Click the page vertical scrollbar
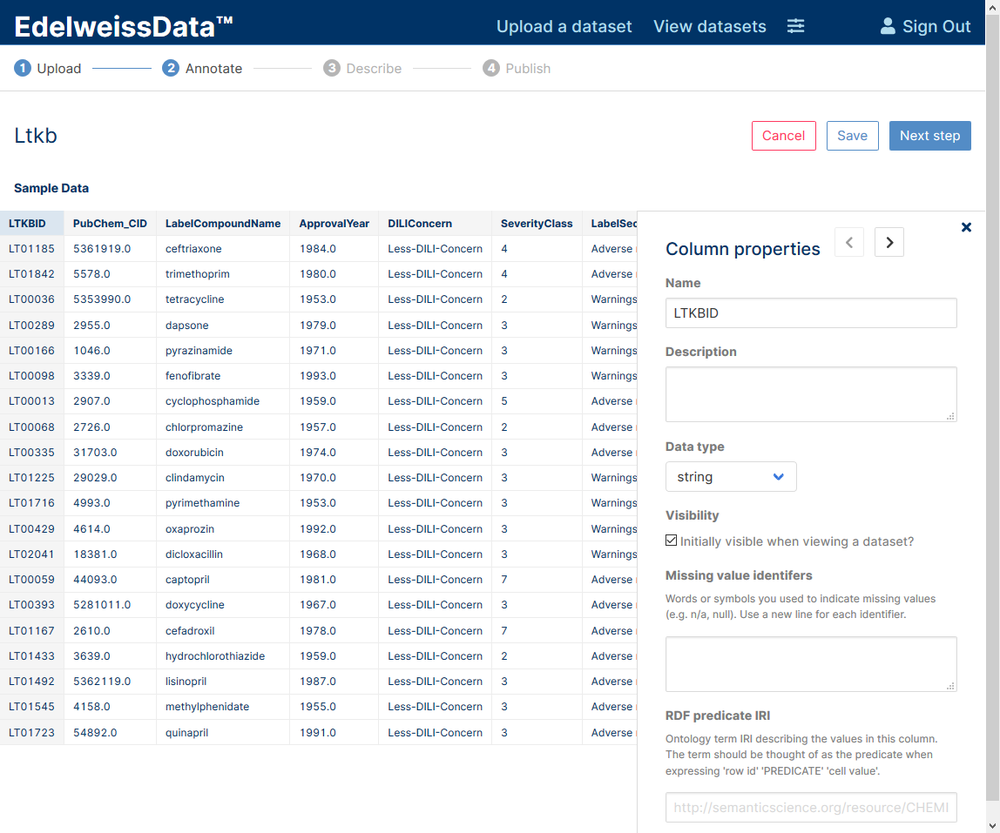The width and height of the screenshot is (1000, 833). pyautogui.click(x=992, y=408)
